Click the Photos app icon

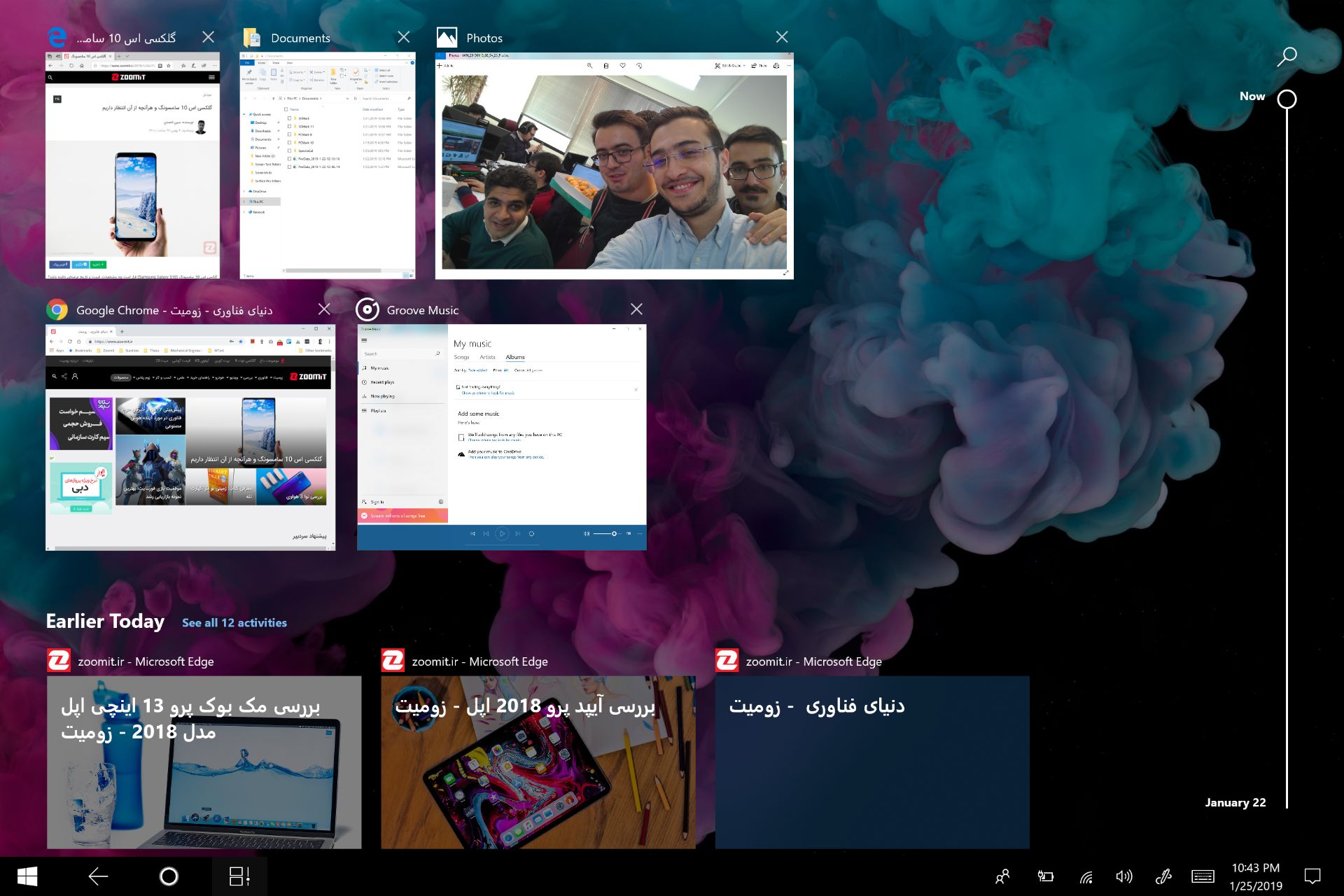point(447,37)
